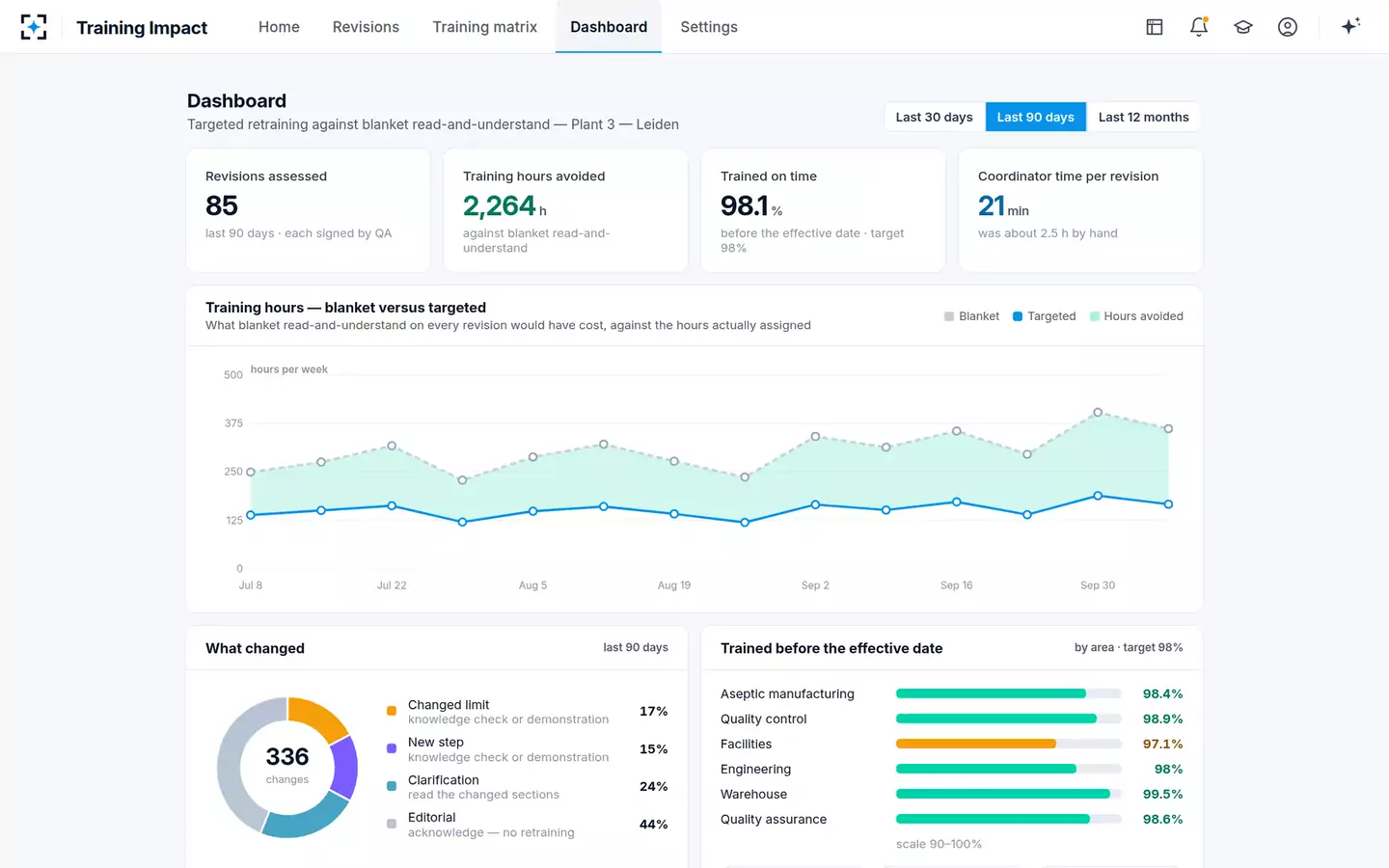The height and width of the screenshot is (868, 1389).
Task: Click the Engineering area row label
Action: pyautogui.click(x=755, y=769)
